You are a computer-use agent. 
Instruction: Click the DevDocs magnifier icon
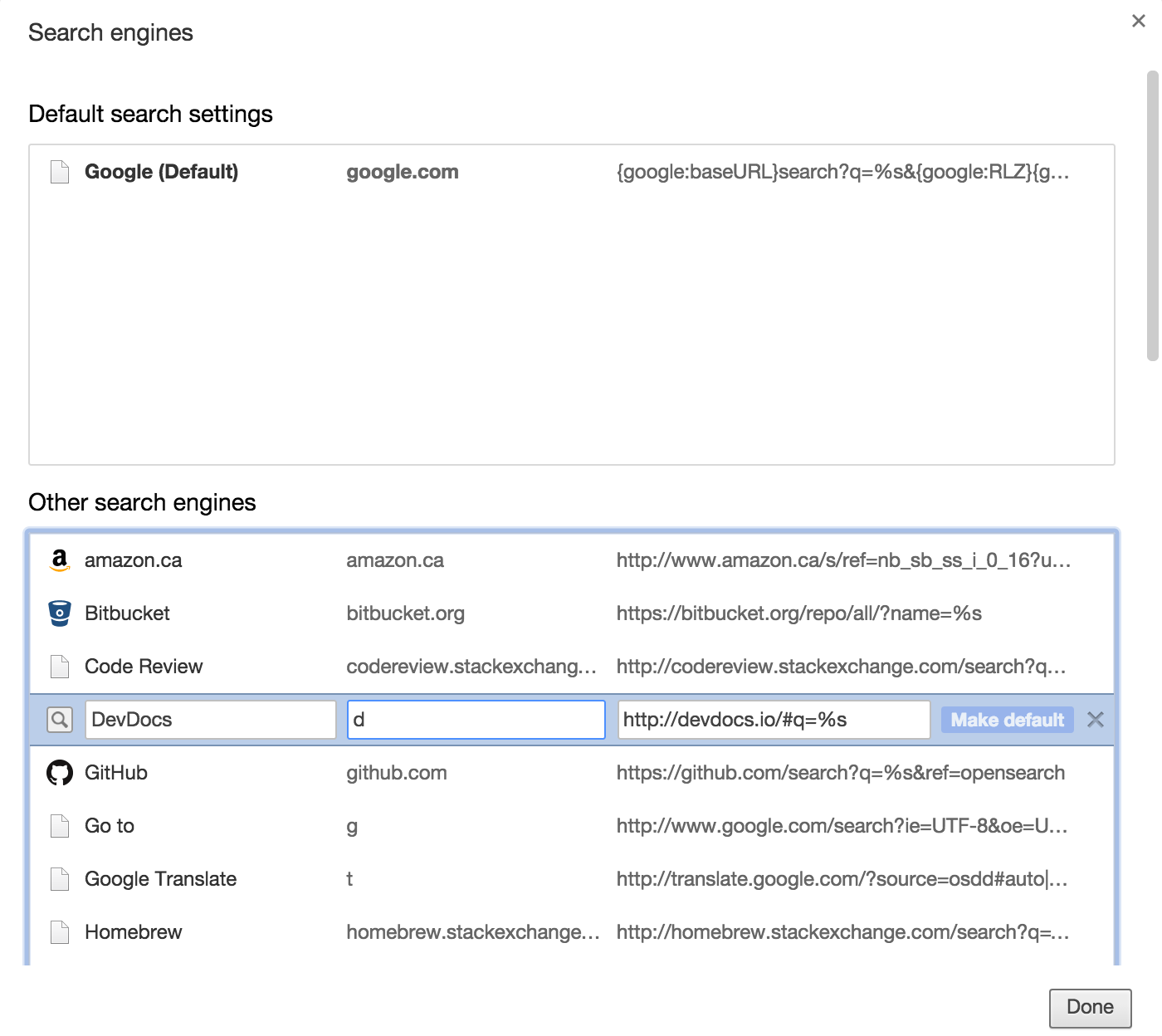(x=60, y=720)
